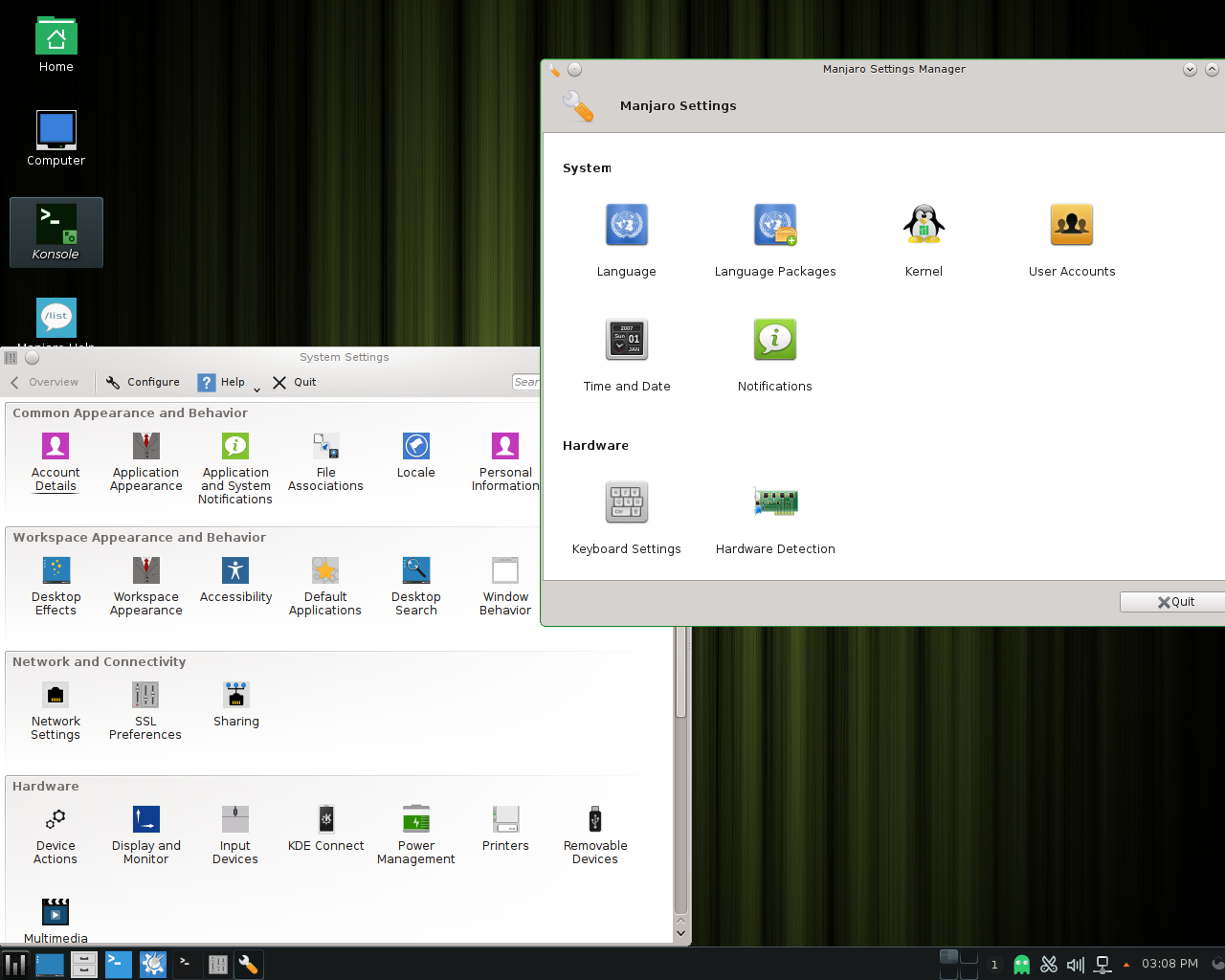Quit System Settings from the toolbar
The width and height of the screenshot is (1225, 980).
[x=295, y=382]
